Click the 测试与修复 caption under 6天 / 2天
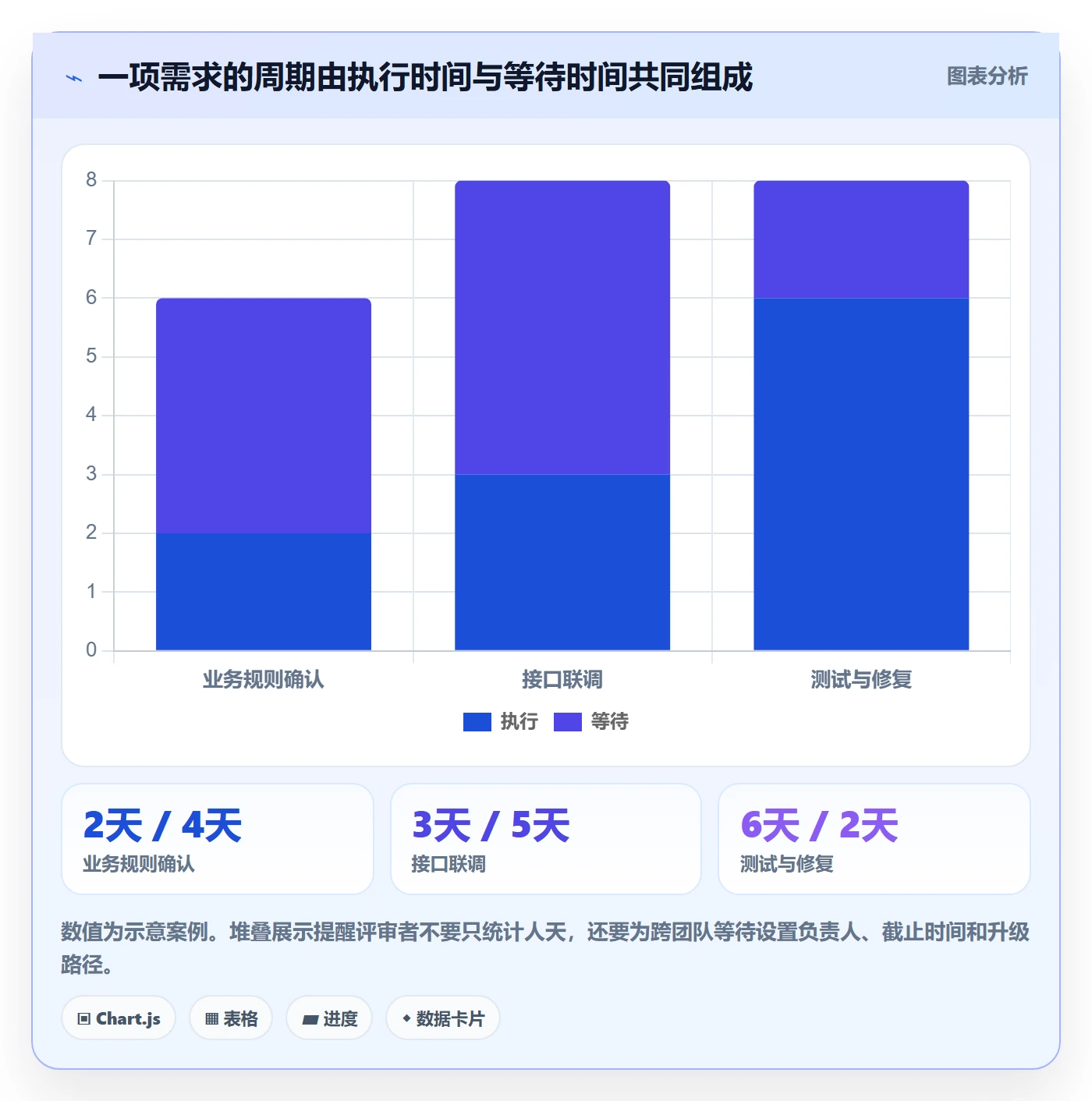Viewport: 1092px width, 1101px height. [787, 864]
